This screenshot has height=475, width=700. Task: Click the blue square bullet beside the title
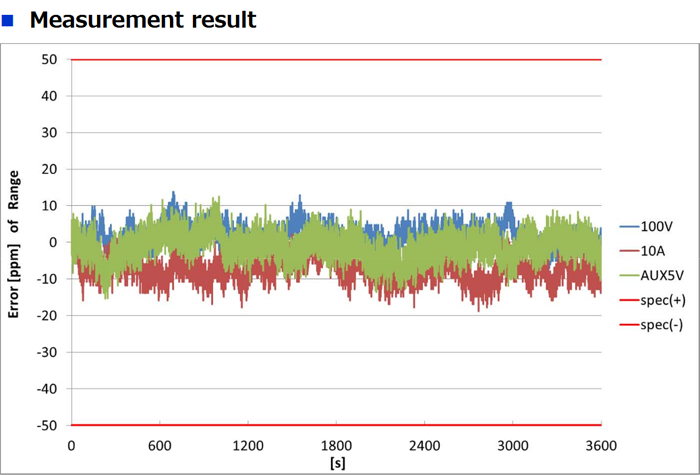(x=9, y=19)
